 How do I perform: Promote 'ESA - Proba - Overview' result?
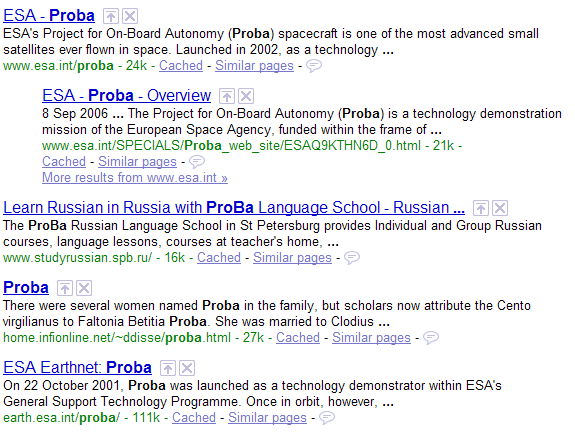[227, 96]
